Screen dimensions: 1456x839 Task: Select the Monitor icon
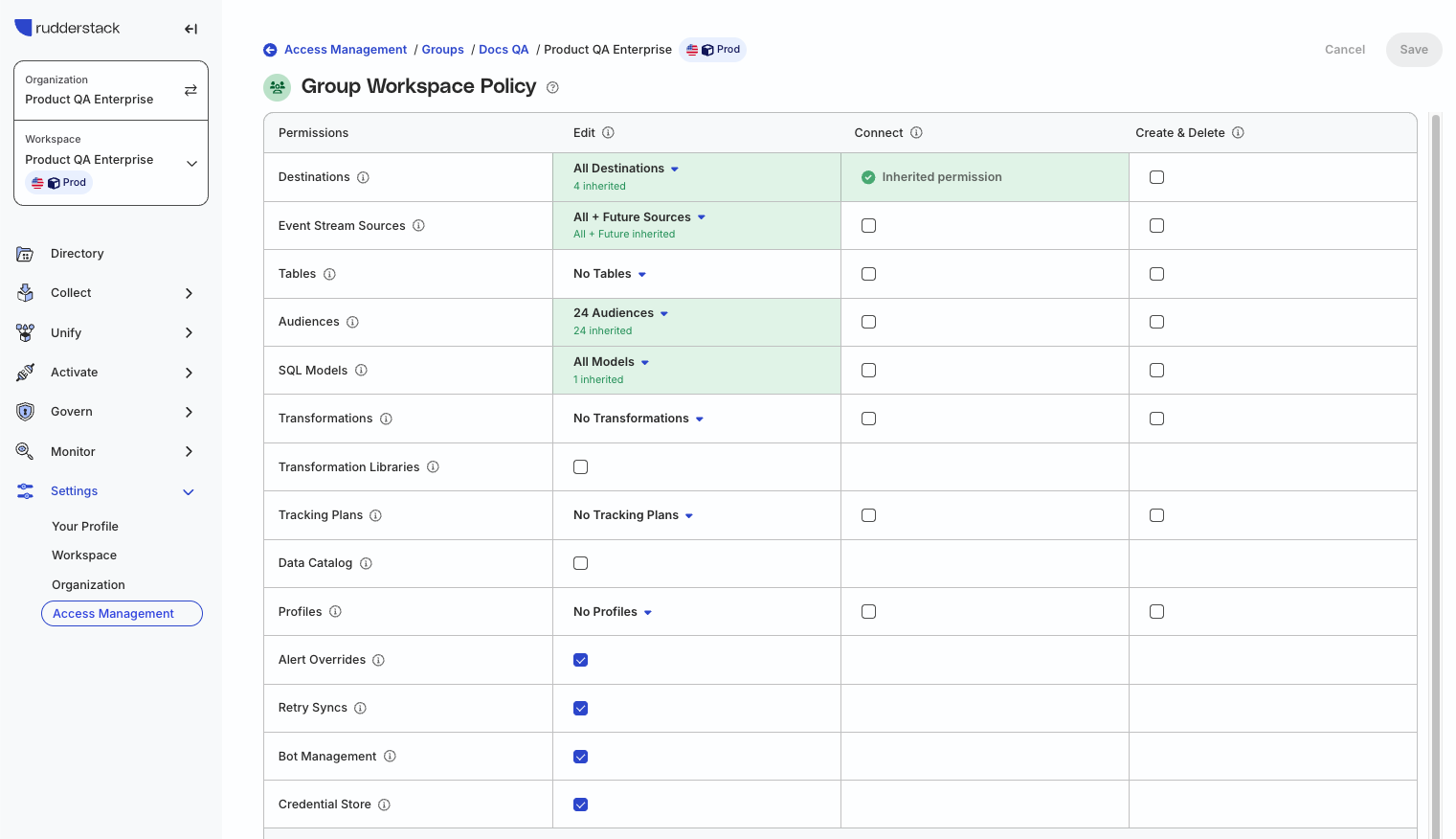pos(25,450)
